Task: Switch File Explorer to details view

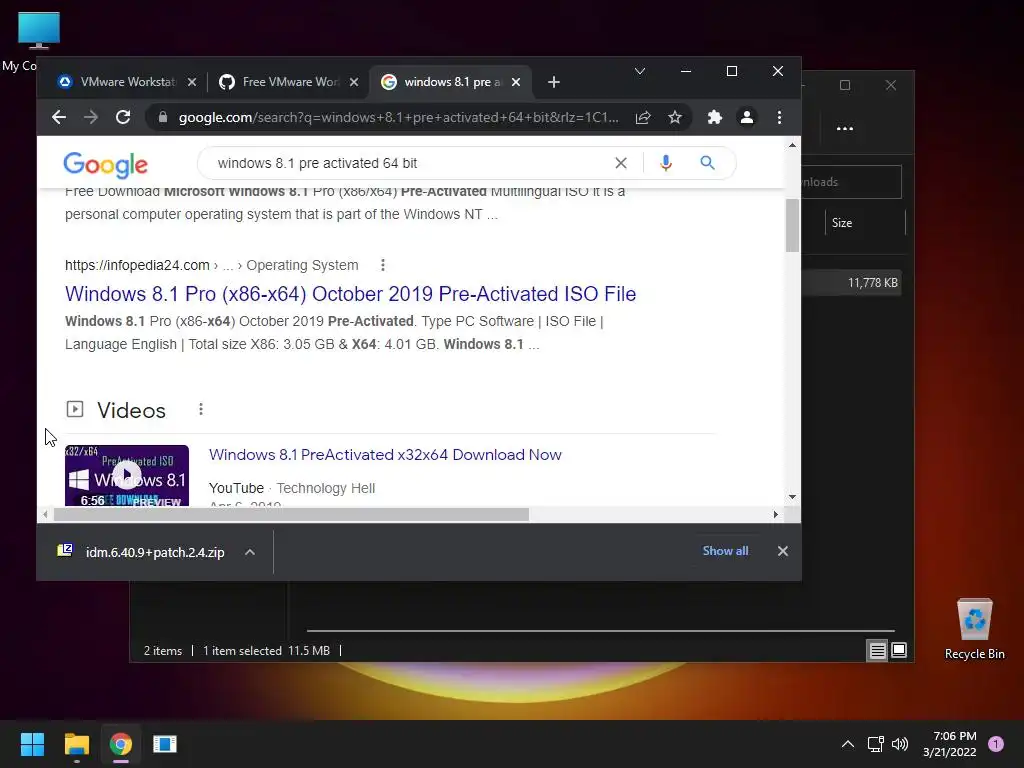Action: click(877, 650)
